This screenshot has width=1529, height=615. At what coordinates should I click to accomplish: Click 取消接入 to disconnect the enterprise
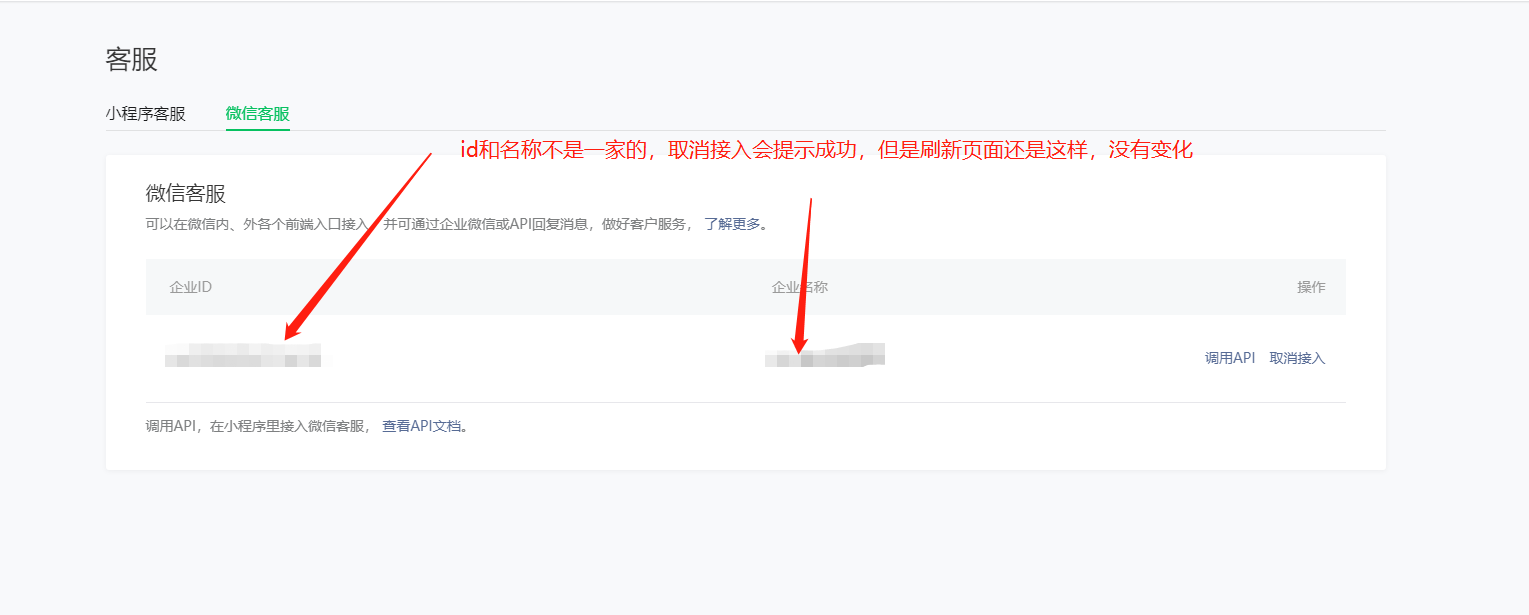[x=1297, y=358]
